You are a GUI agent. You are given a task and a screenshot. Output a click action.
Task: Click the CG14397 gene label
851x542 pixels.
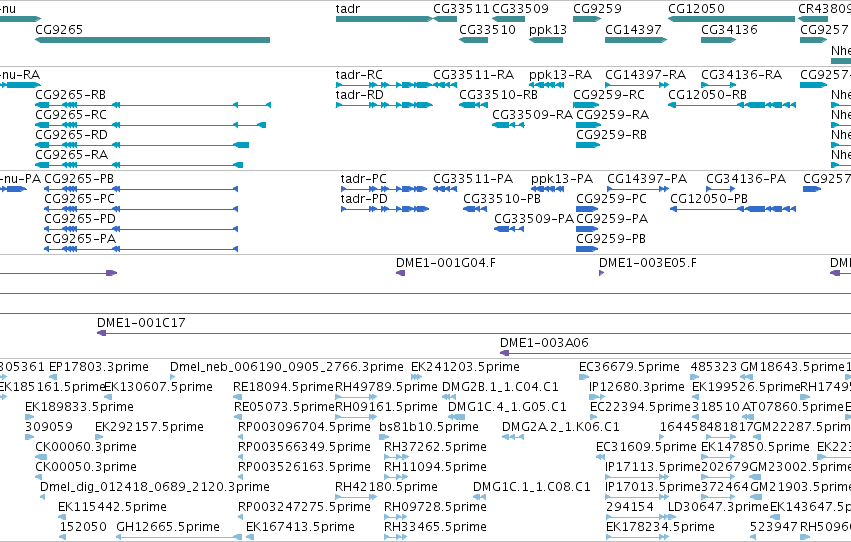pos(633,30)
